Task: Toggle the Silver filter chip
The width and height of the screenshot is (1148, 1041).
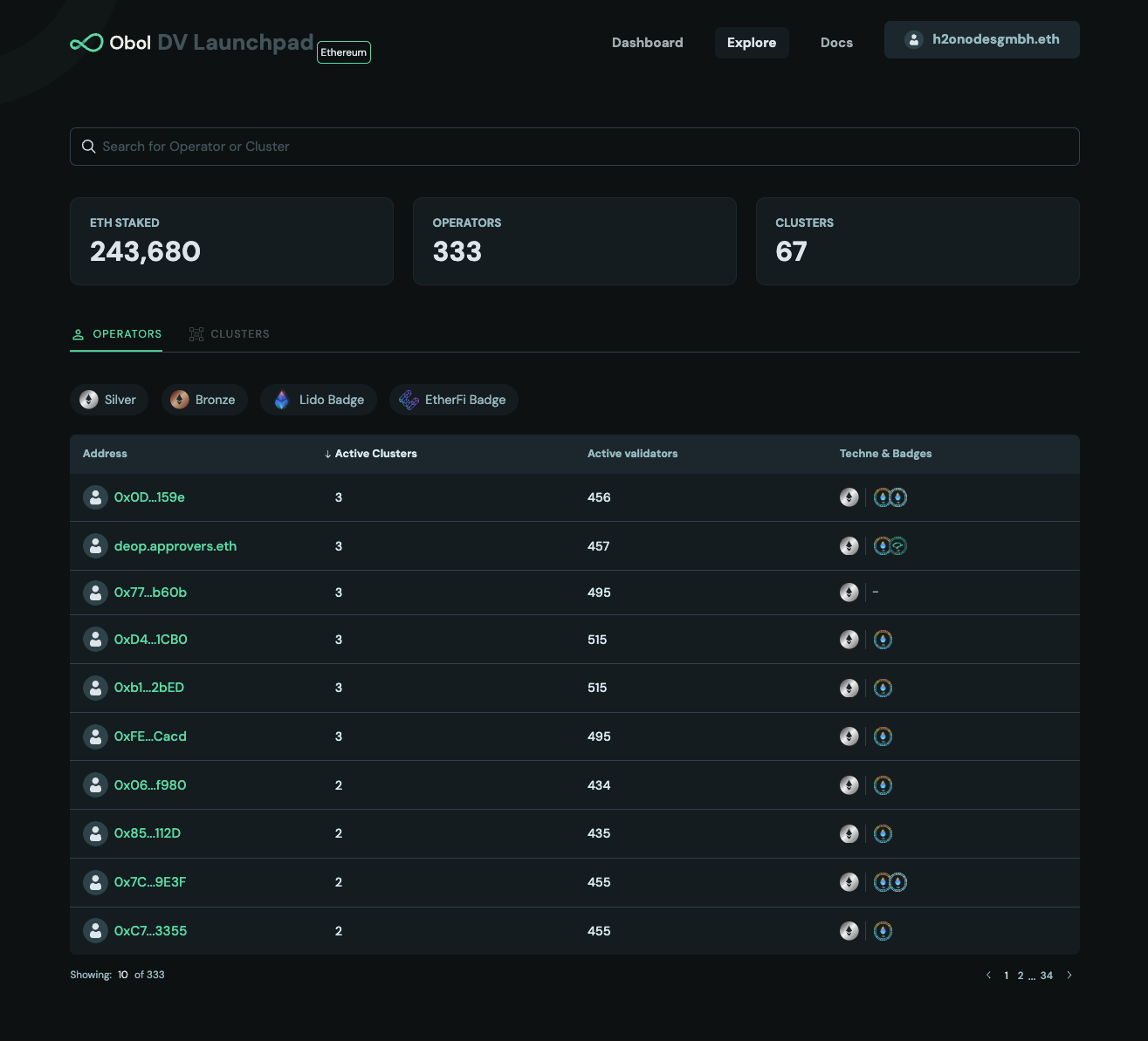Action: [109, 400]
